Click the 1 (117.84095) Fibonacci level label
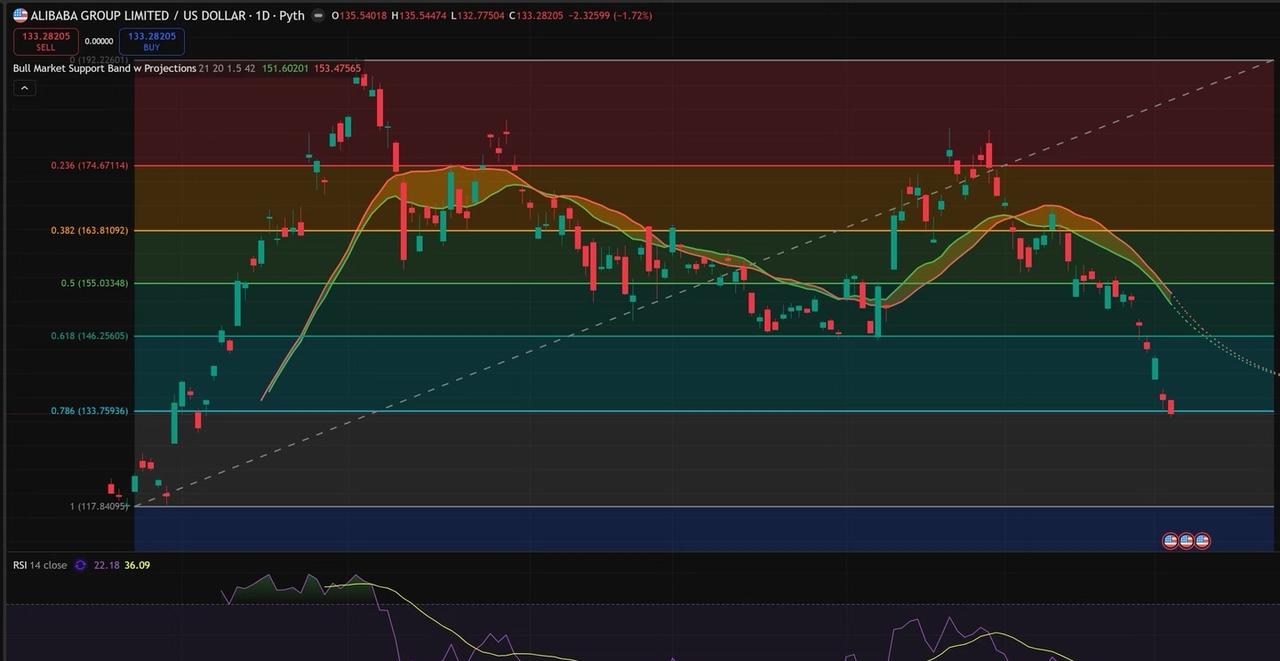 100,506
